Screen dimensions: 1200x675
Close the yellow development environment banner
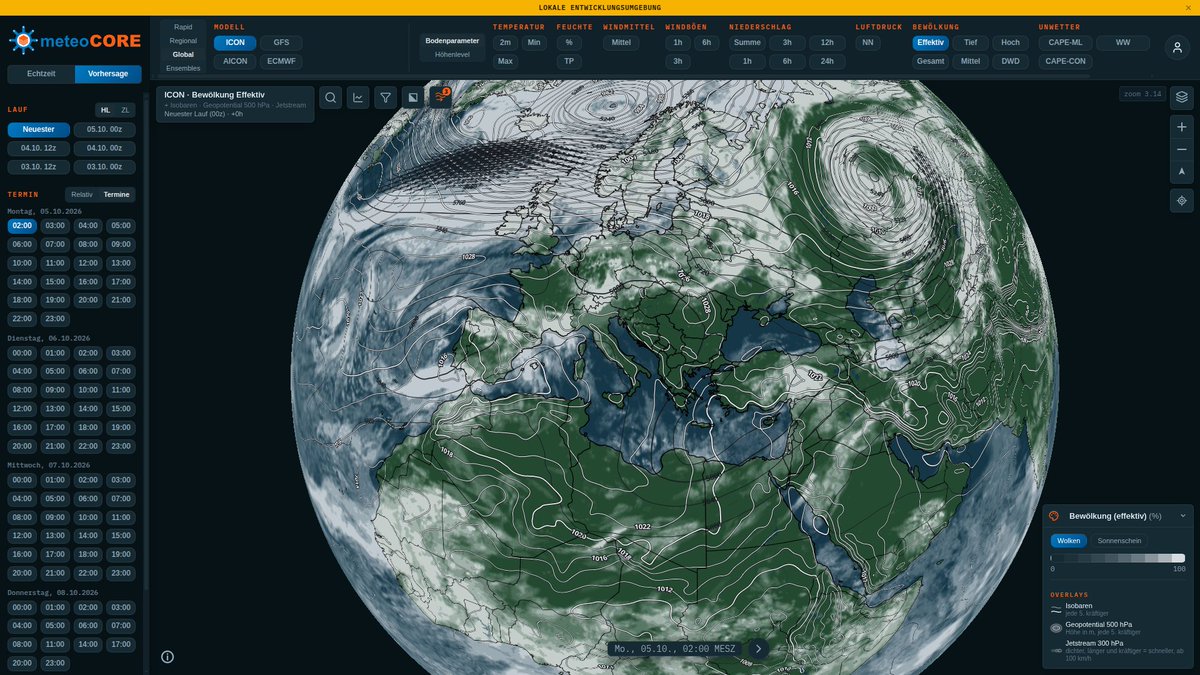1187,7
